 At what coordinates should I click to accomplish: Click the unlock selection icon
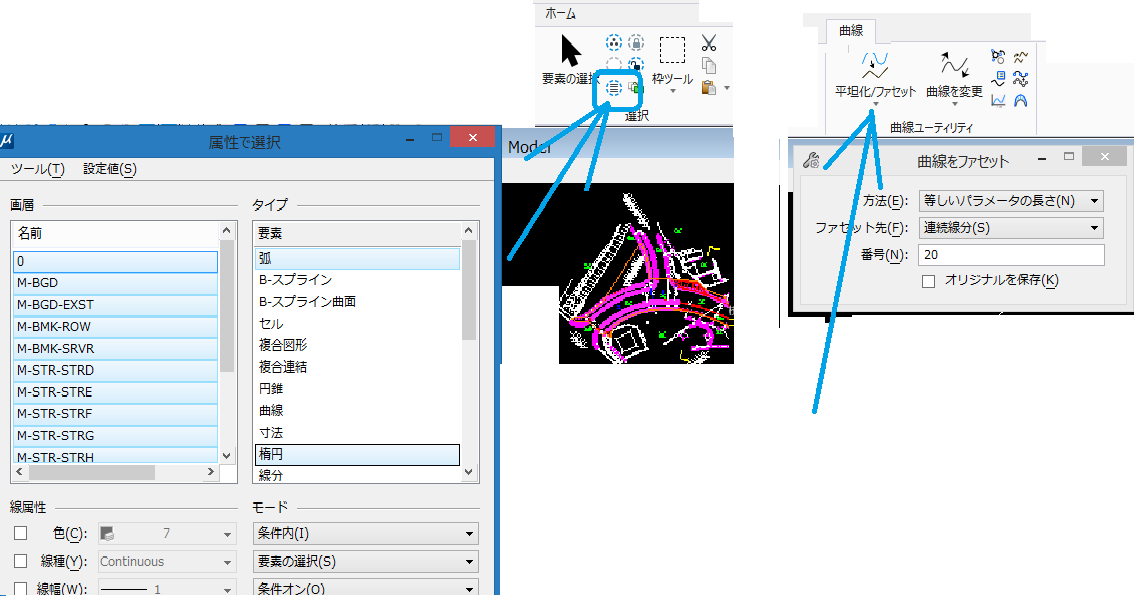pos(636,64)
